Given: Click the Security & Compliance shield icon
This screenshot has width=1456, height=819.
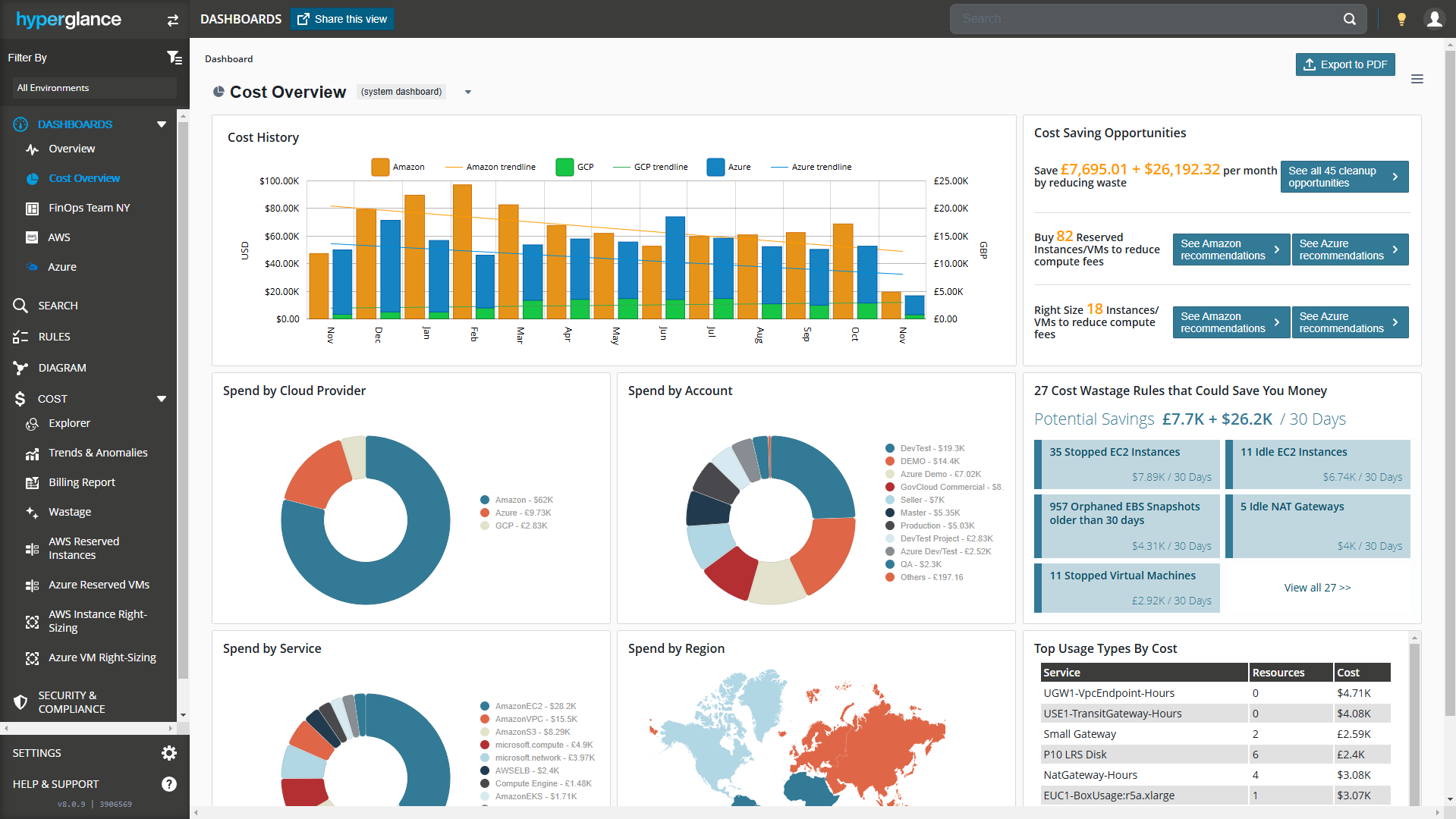Looking at the screenshot, I should [20, 702].
